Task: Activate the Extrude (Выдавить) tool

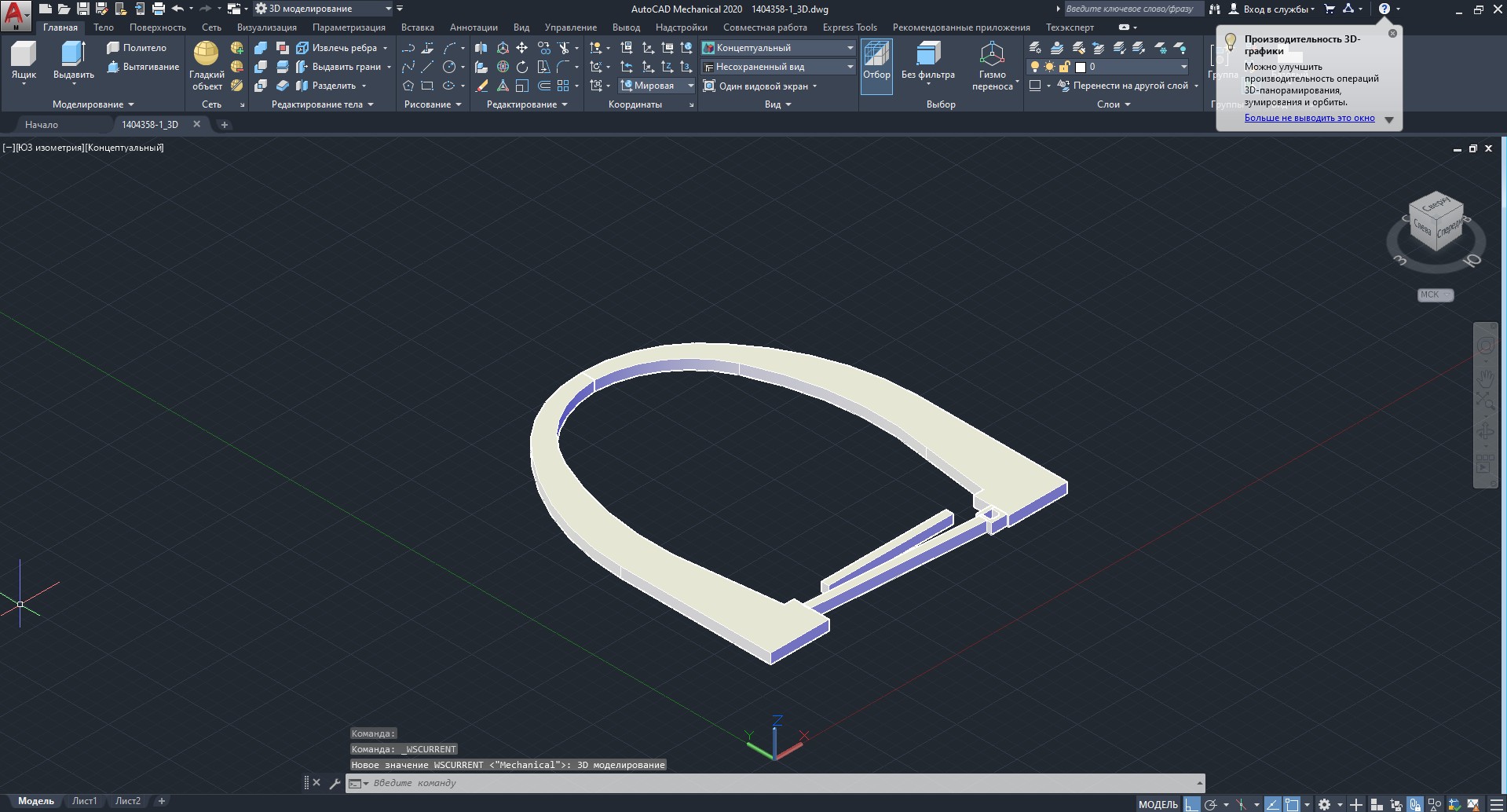Action: [x=74, y=61]
